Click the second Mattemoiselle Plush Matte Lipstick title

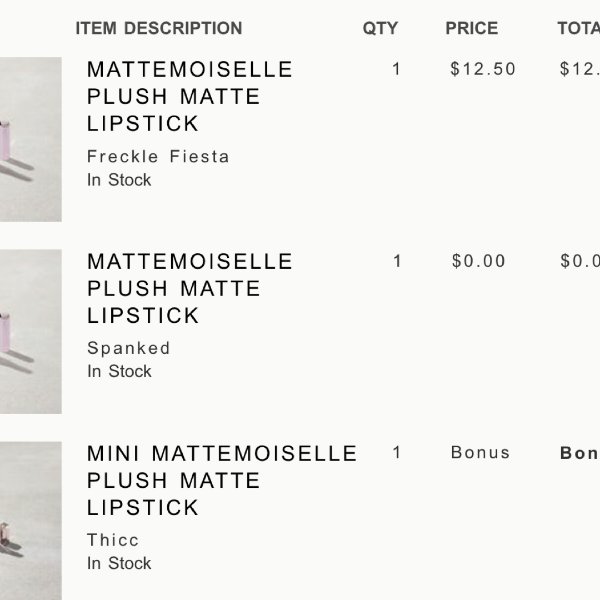tap(189, 289)
